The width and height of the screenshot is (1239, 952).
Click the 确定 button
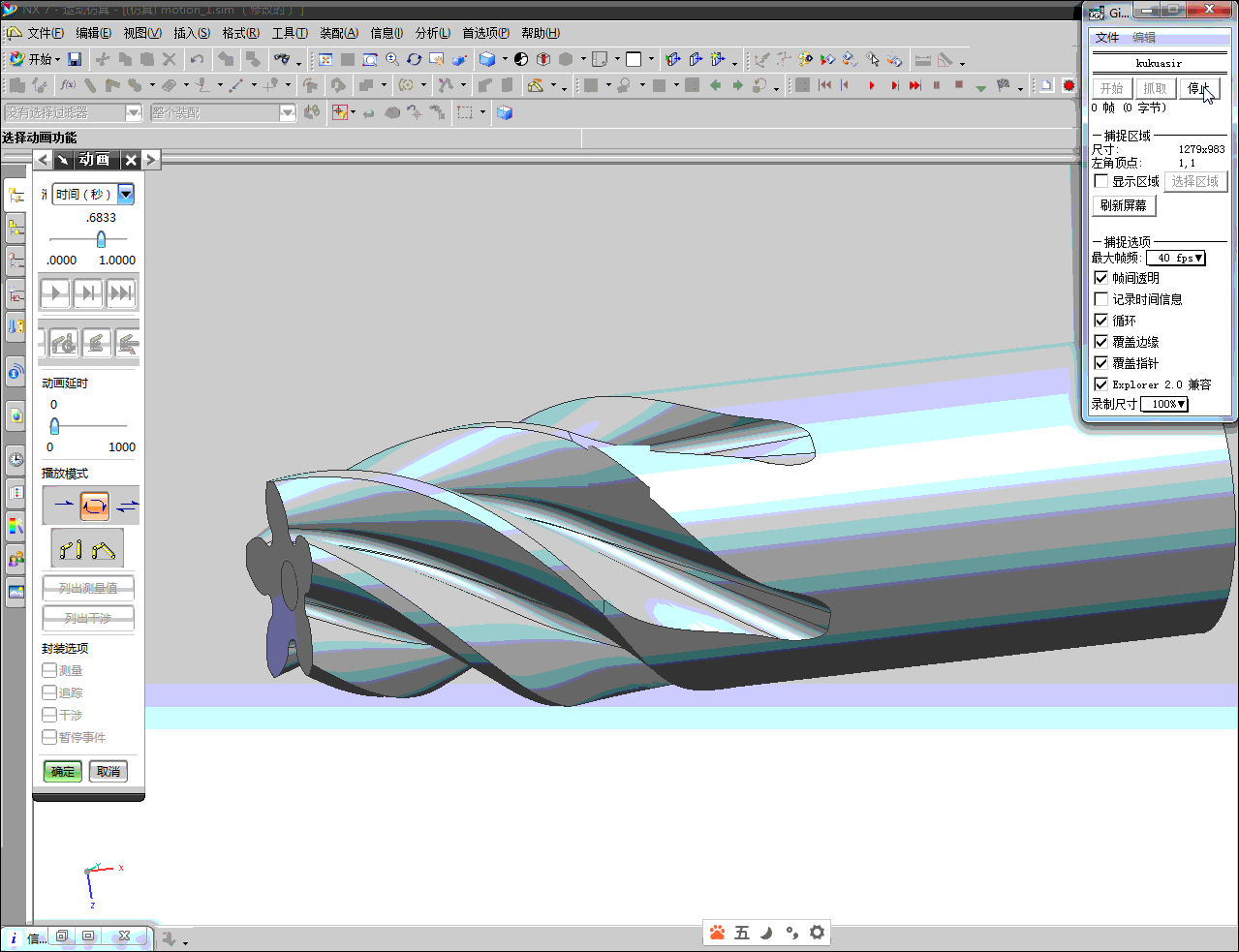pos(63,771)
